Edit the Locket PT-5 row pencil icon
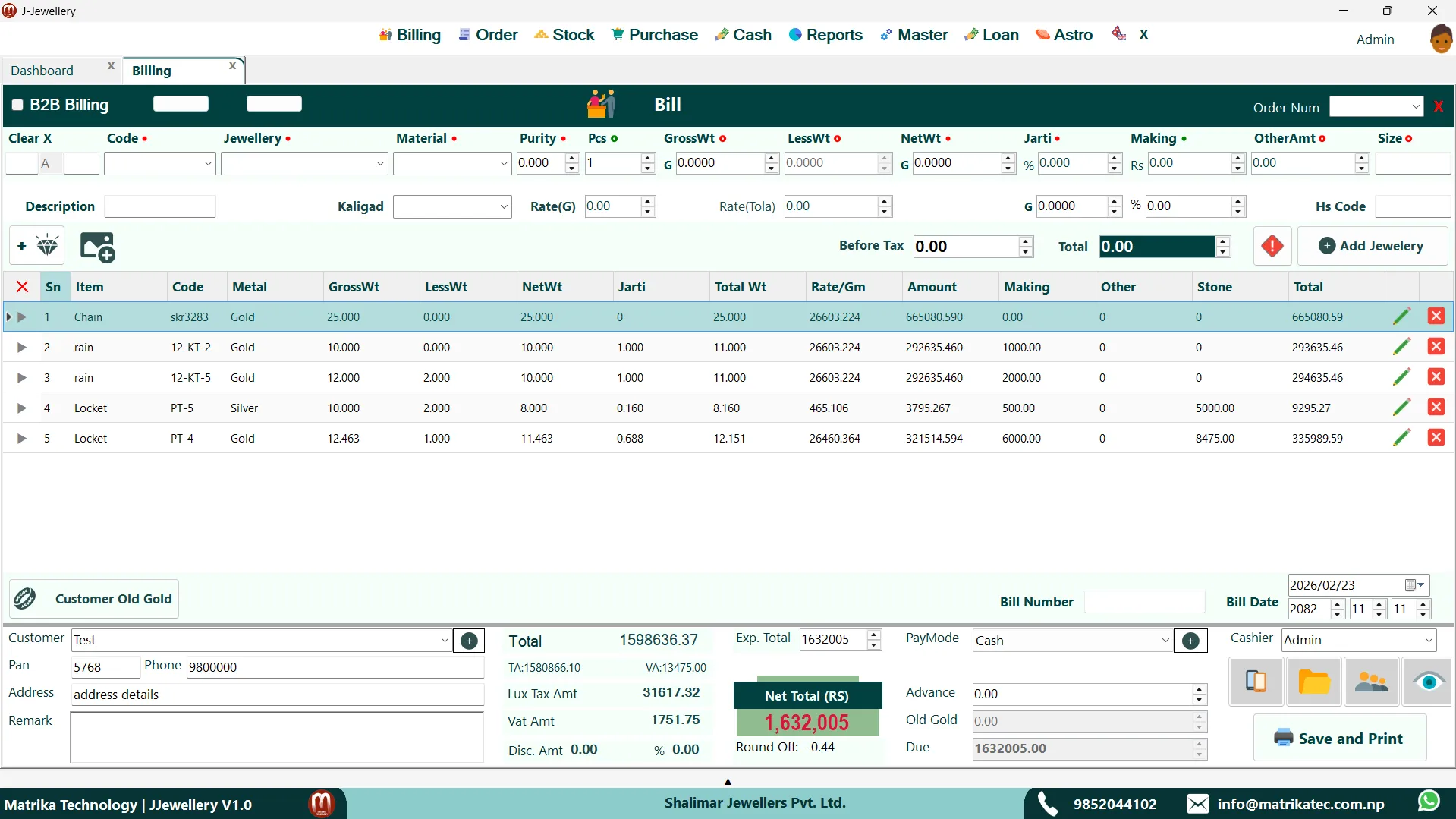 click(1401, 408)
